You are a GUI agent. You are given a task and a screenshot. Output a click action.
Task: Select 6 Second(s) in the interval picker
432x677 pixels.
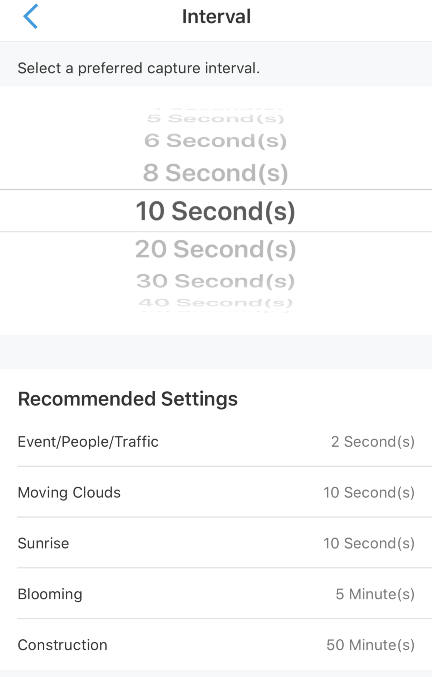216,140
